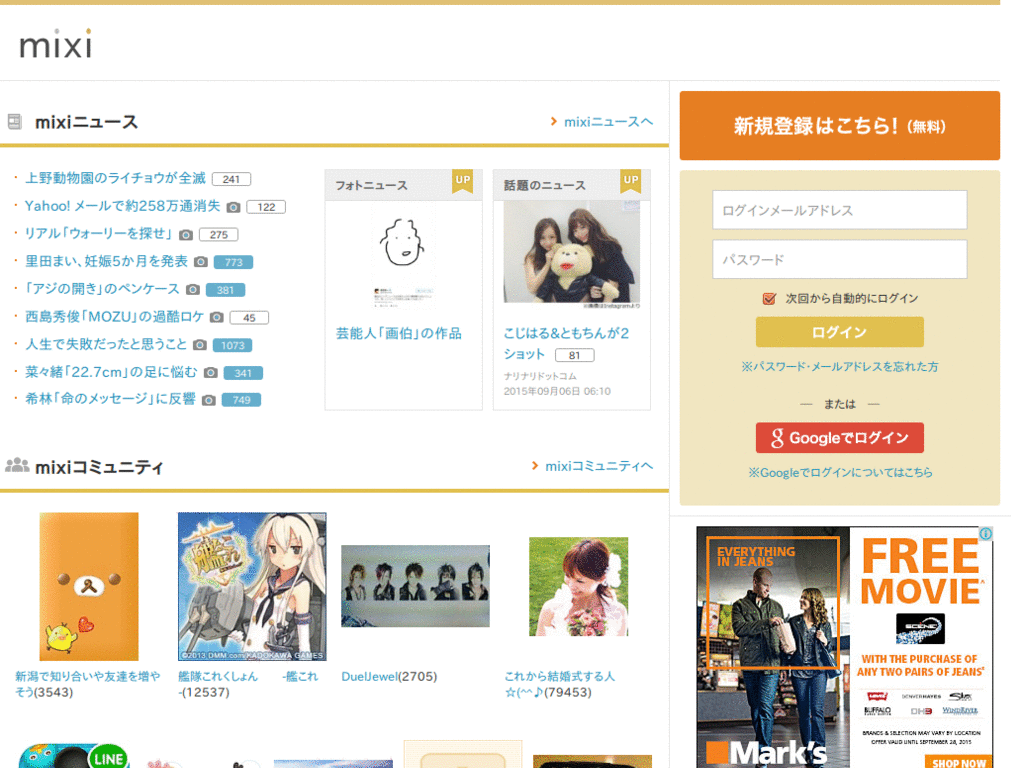Click the 新規登録はこちら！ orange button

click(840, 125)
